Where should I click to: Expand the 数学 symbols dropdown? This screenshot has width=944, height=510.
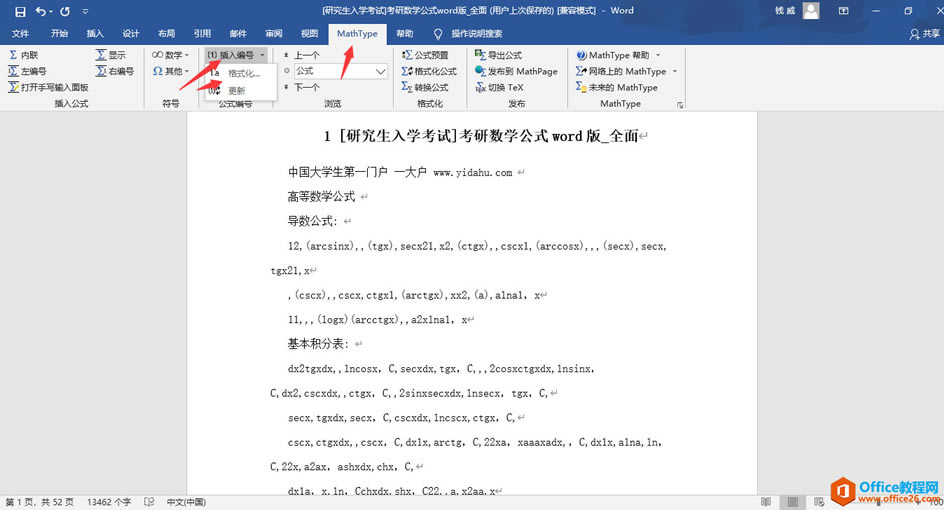170,55
